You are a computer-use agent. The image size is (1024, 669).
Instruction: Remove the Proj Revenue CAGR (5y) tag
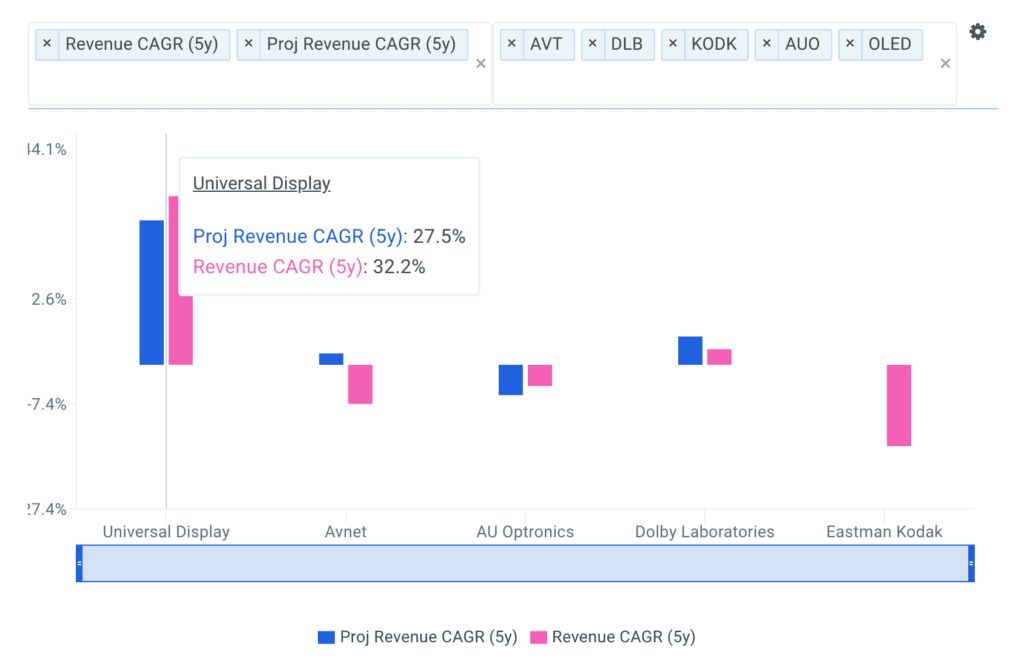(x=249, y=44)
